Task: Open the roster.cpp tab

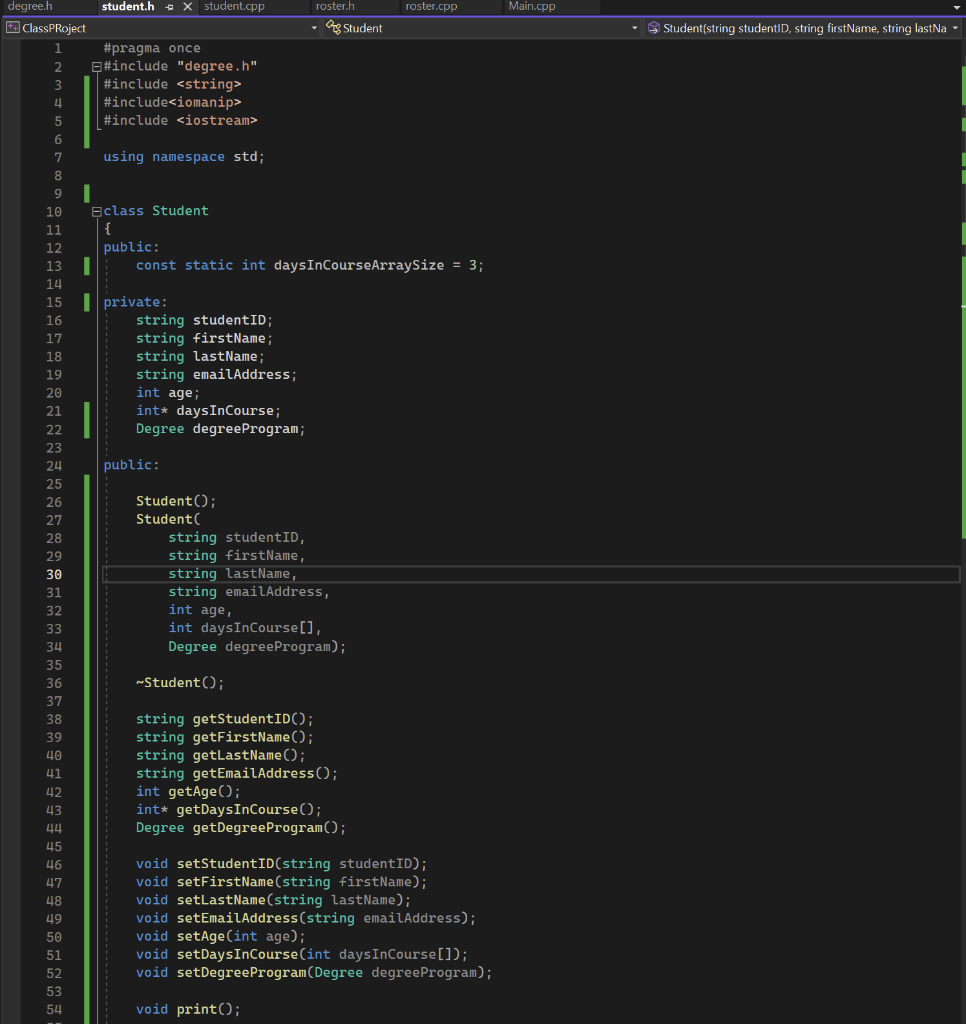Action: click(x=431, y=8)
